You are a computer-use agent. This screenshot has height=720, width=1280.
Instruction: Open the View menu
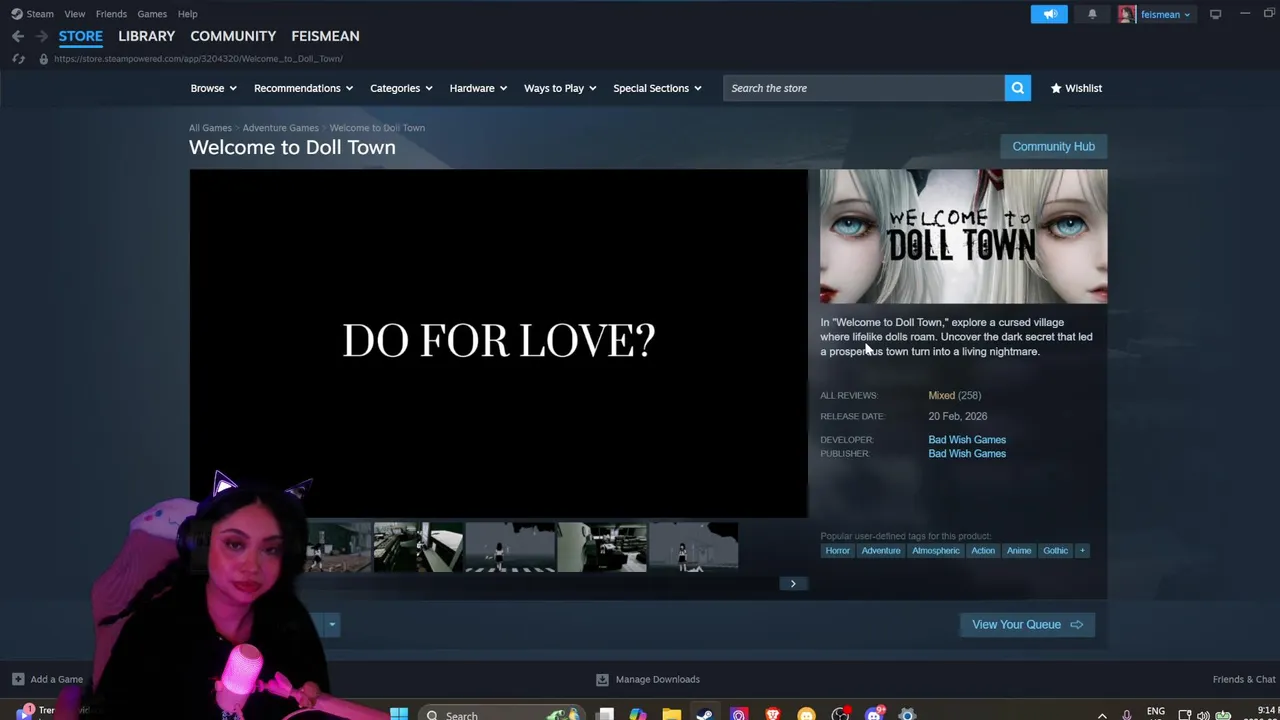point(75,14)
